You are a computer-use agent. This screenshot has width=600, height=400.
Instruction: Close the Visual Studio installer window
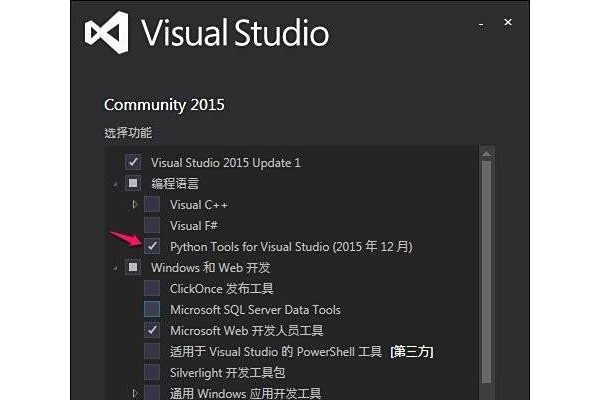click(x=508, y=23)
